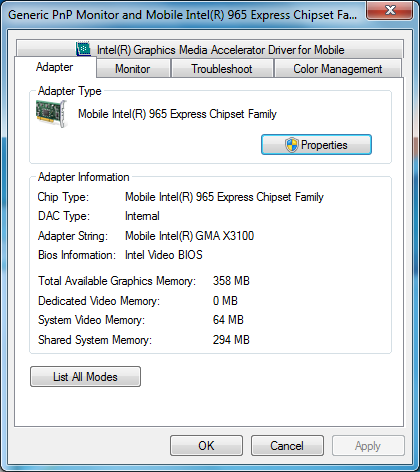This screenshot has height=472, width=420.
Task: Close the dialog with the red X
Action: point(390,11)
